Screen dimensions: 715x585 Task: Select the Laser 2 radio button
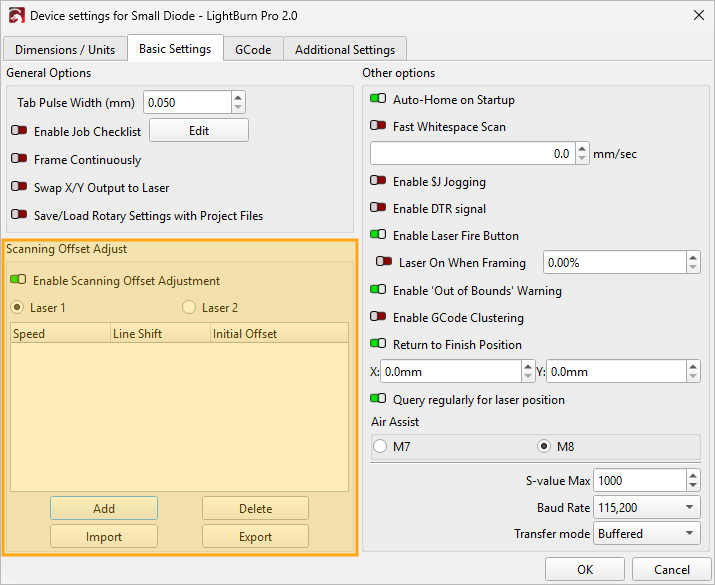point(189,308)
